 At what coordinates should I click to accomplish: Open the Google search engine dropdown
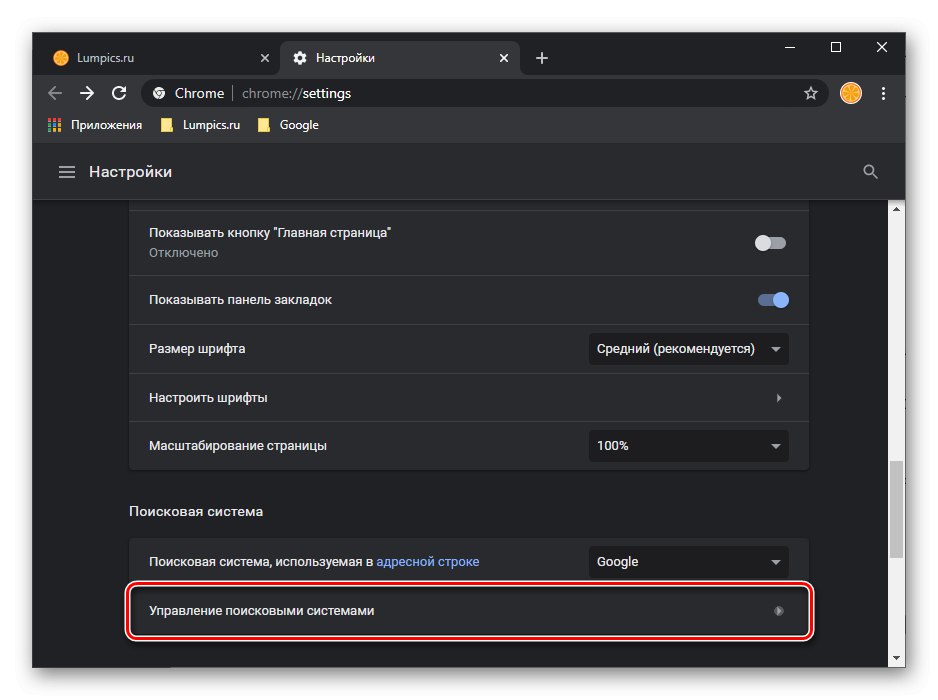(x=688, y=561)
